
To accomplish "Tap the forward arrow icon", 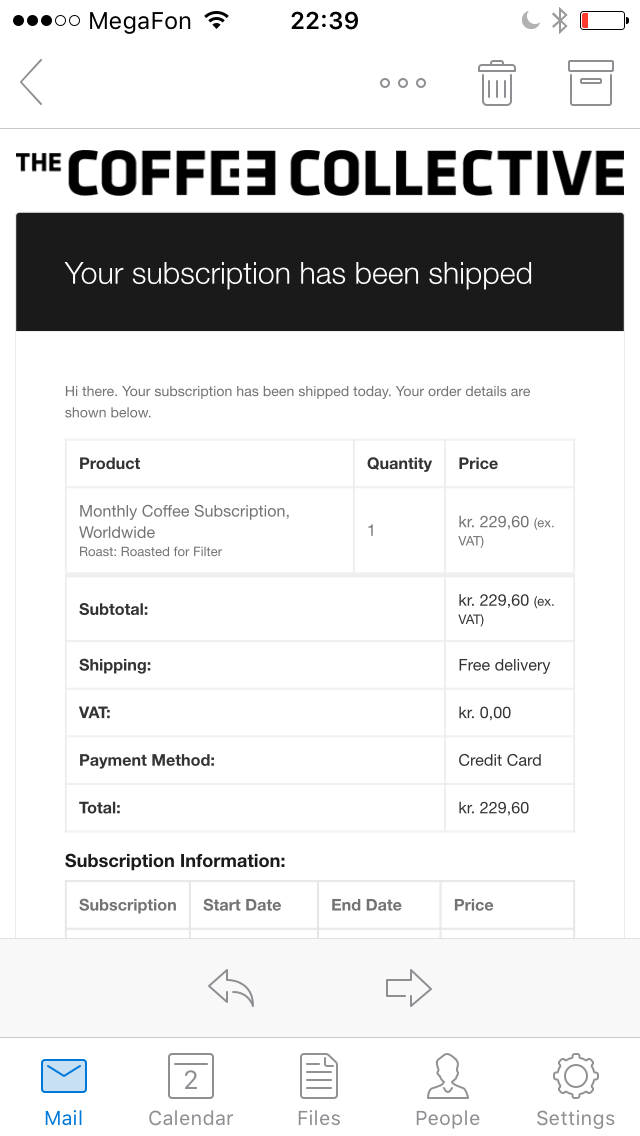I will coord(408,989).
